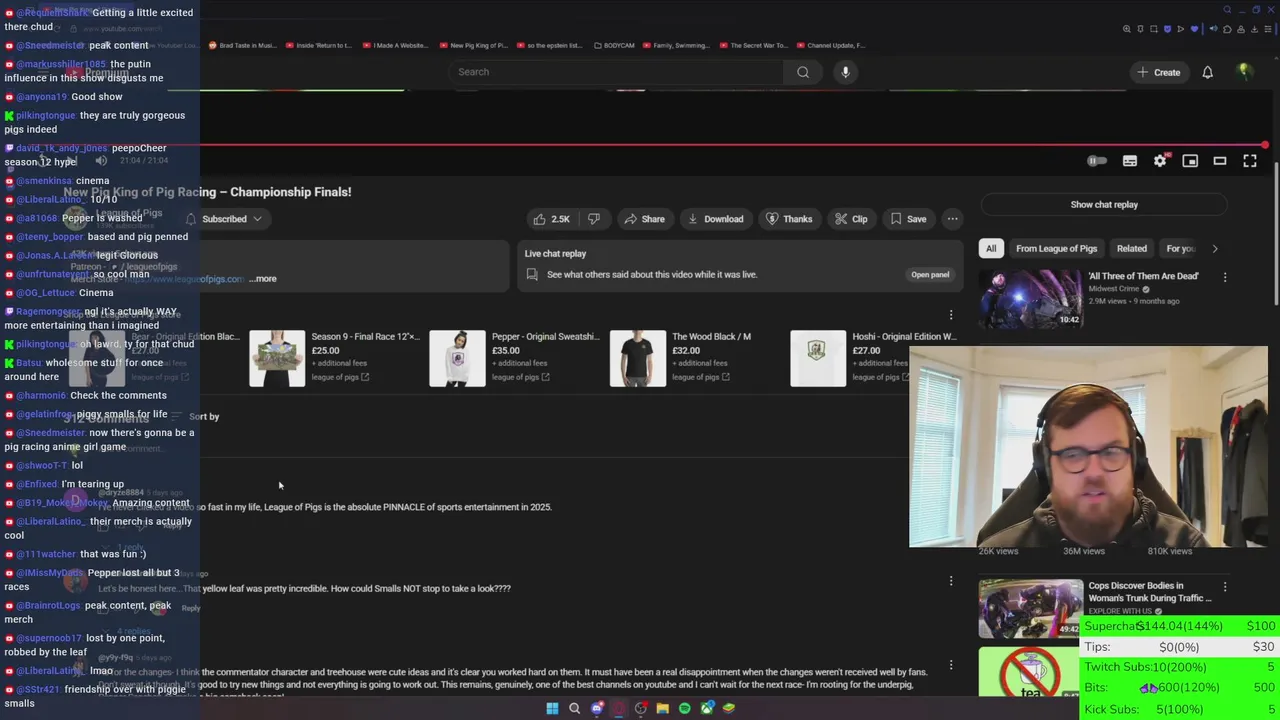Viewport: 1280px width, 720px height.
Task: Click the YouTube search magnifier button
Action: click(803, 72)
